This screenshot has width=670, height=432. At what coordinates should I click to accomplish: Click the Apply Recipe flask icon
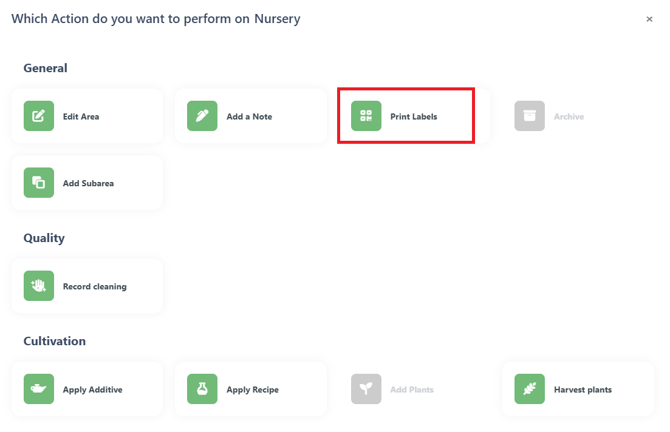pos(202,389)
